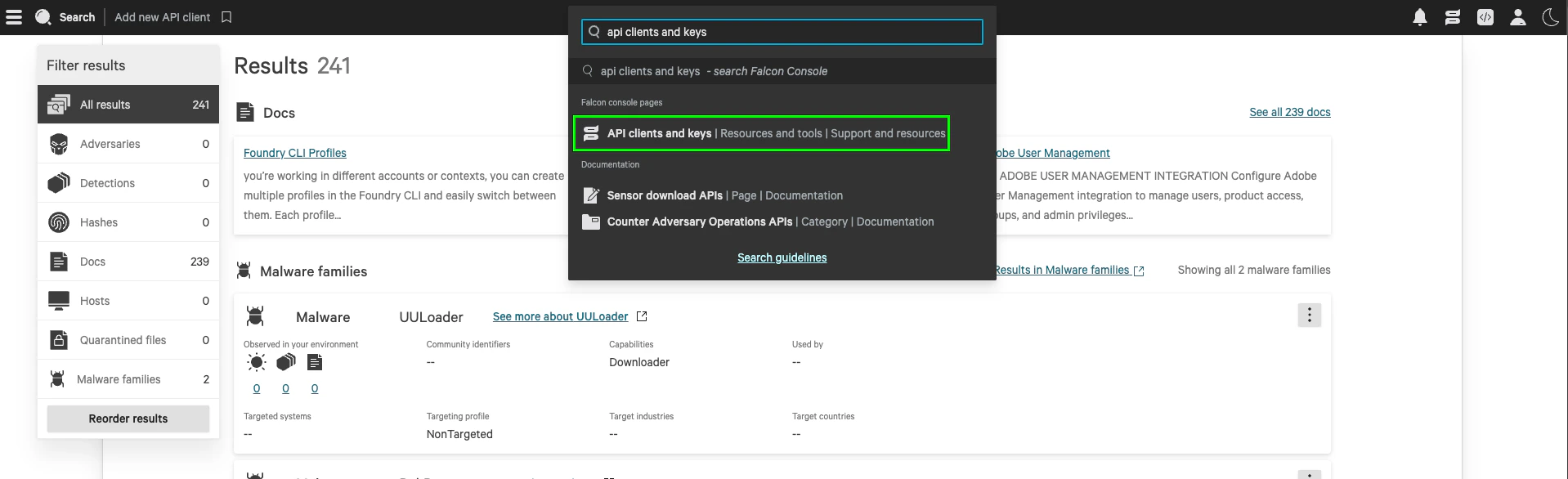Filter results by Malware families
The width and height of the screenshot is (1568, 479).
click(128, 379)
